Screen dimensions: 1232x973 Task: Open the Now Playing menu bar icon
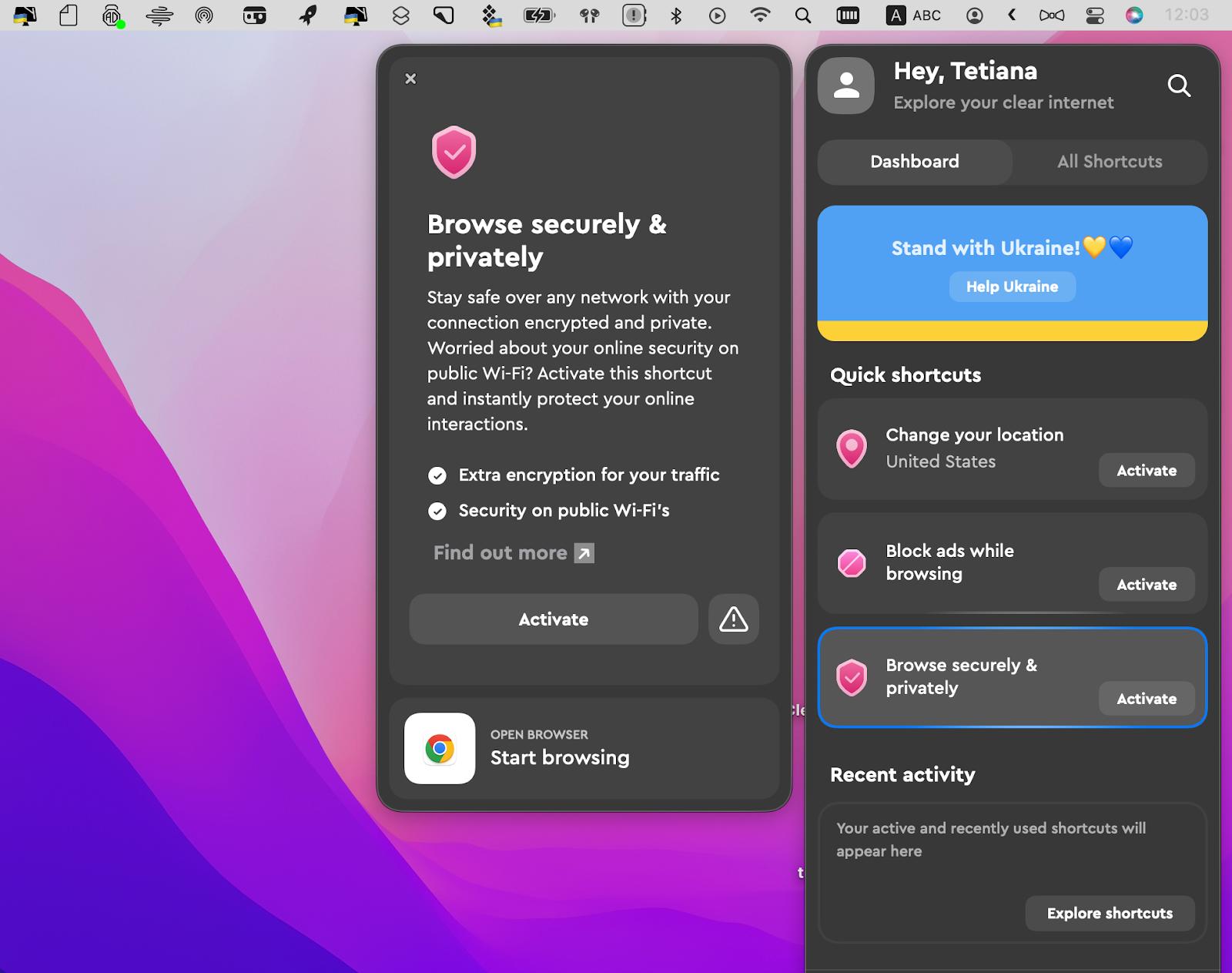[717, 15]
